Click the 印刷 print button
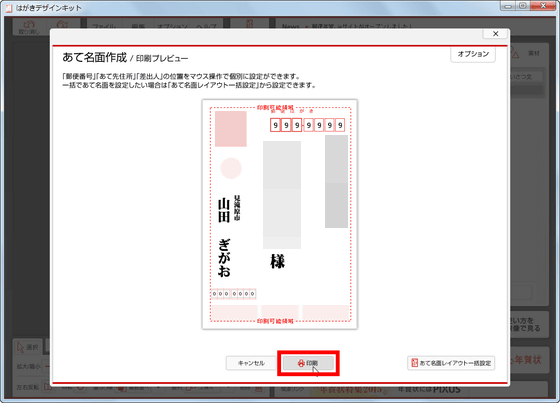Screen dimensions: 560x403 tap(308, 363)
